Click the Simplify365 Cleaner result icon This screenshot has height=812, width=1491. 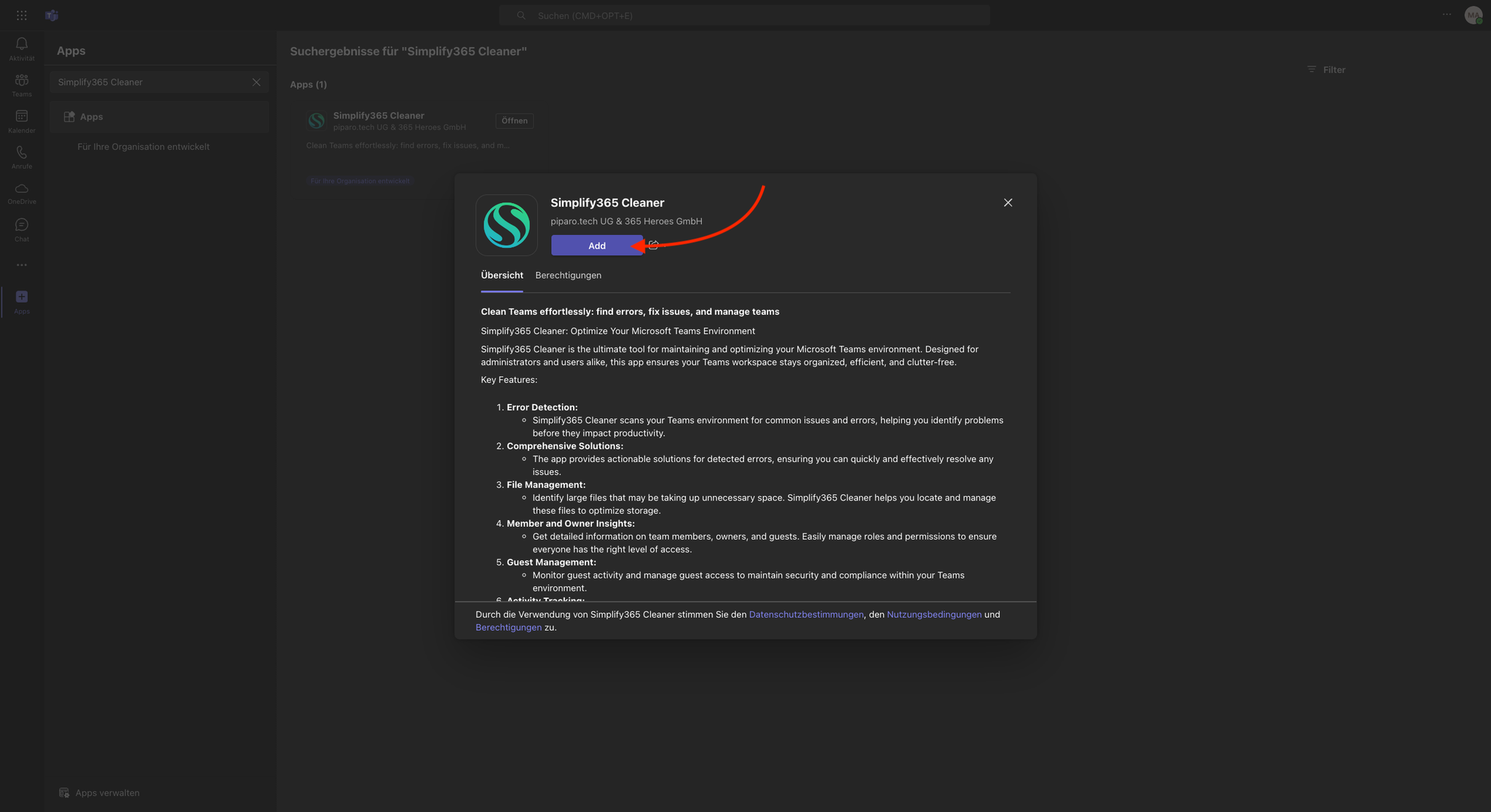(317, 121)
